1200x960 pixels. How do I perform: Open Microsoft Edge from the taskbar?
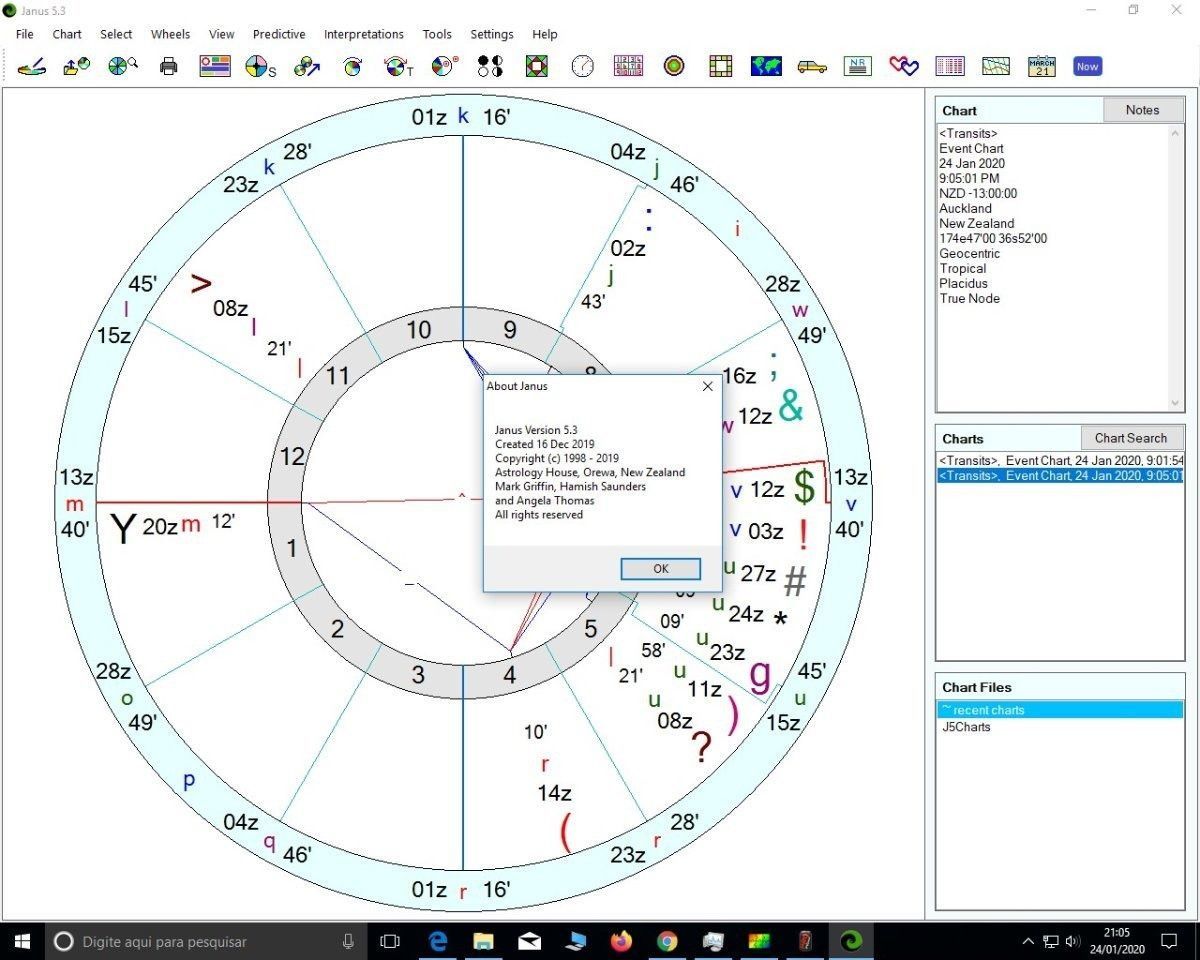pos(437,941)
